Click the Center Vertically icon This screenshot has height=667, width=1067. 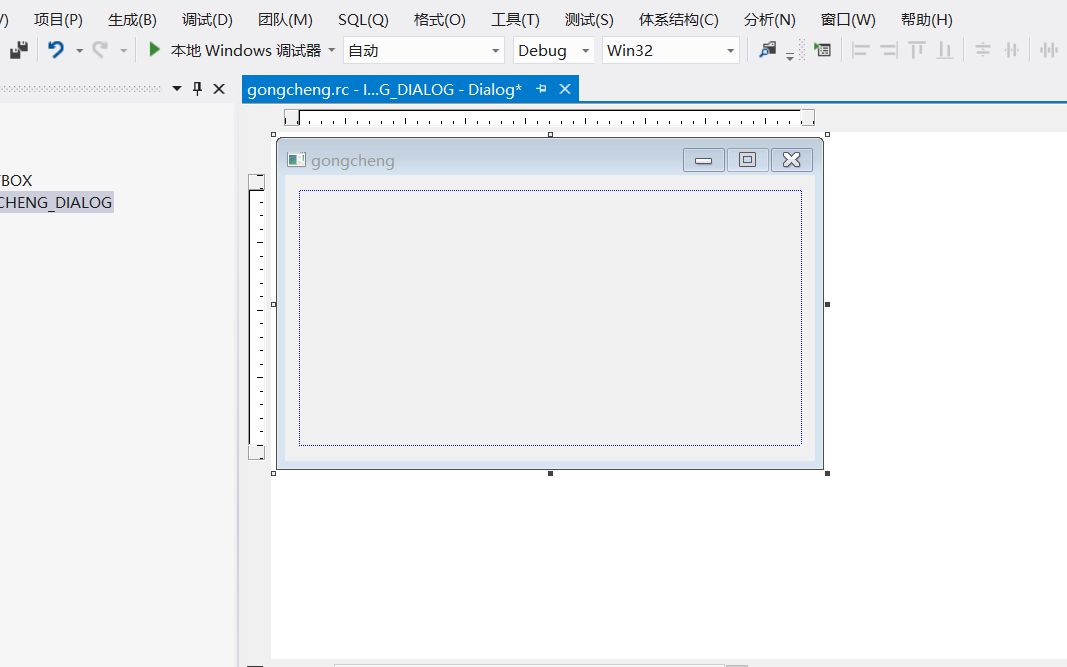point(982,50)
